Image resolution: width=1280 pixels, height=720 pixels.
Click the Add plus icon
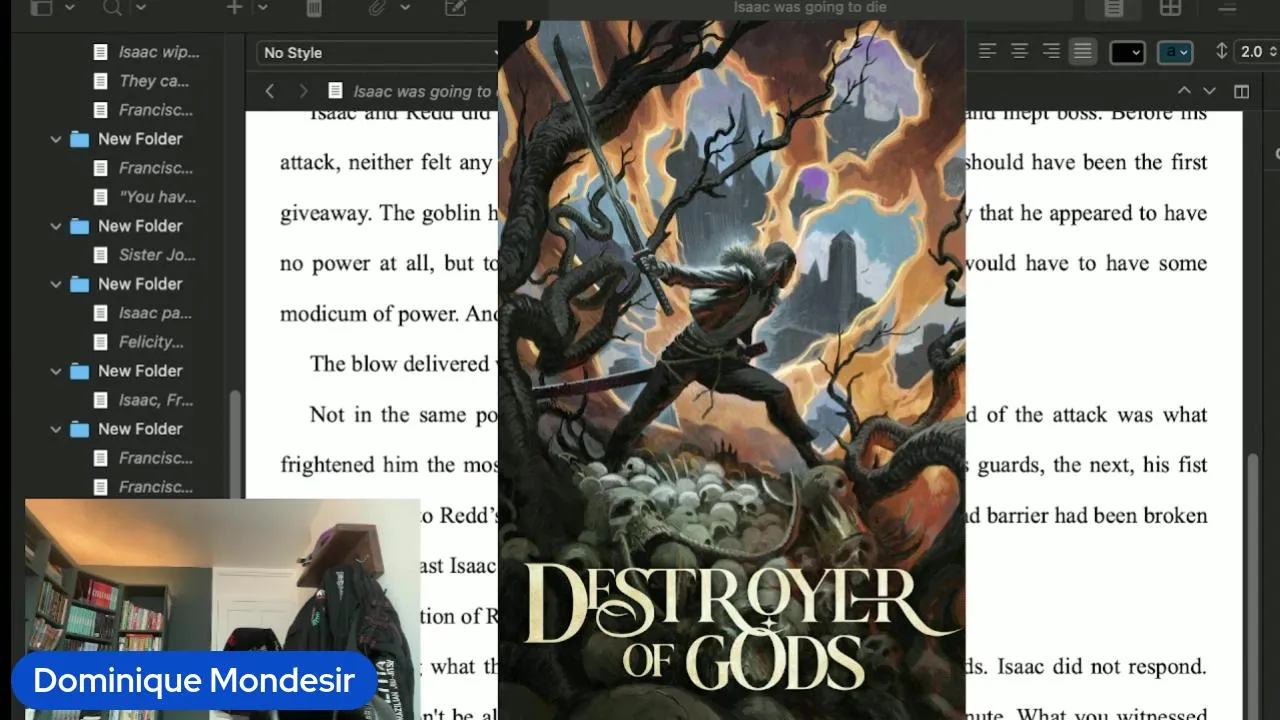tap(235, 8)
